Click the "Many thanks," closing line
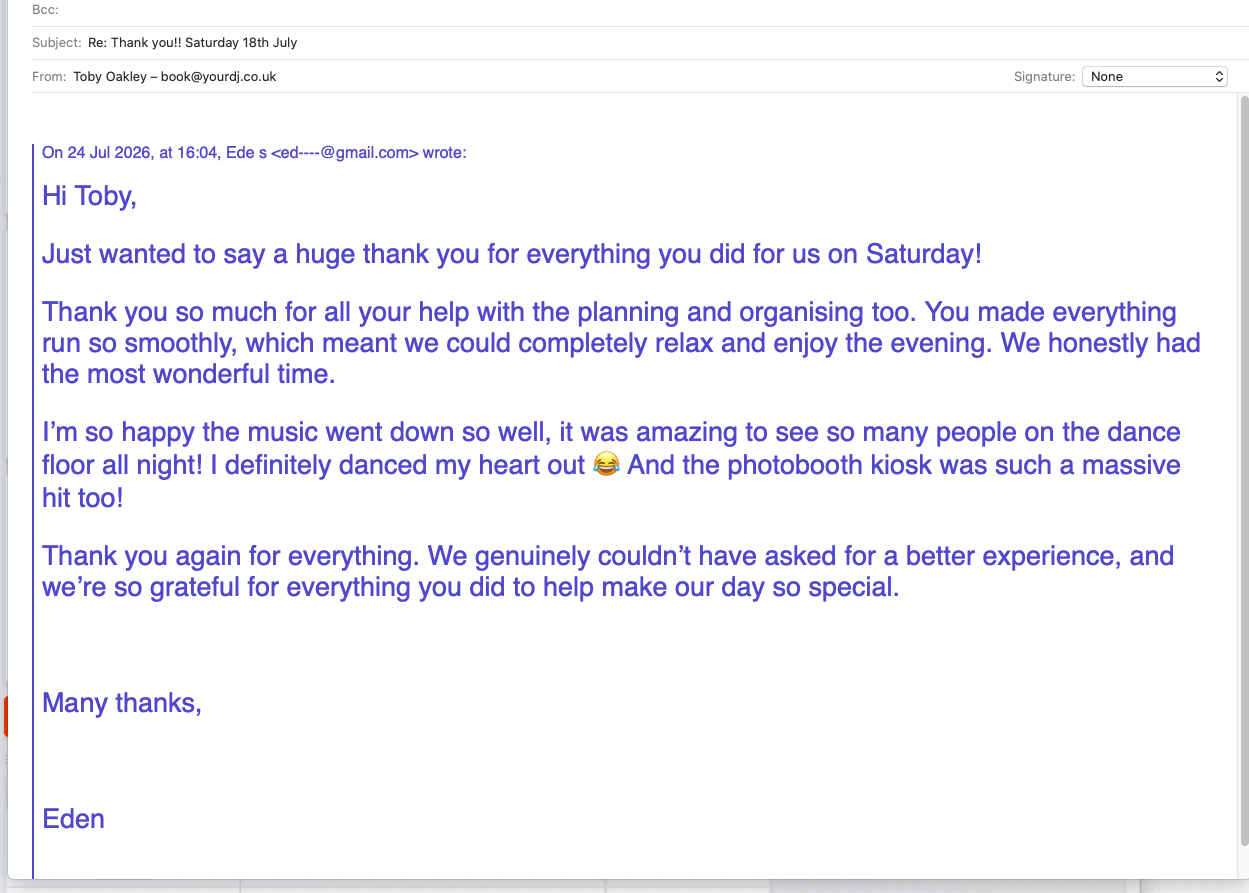Viewport: 1249px width, 893px height. coord(122,703)
